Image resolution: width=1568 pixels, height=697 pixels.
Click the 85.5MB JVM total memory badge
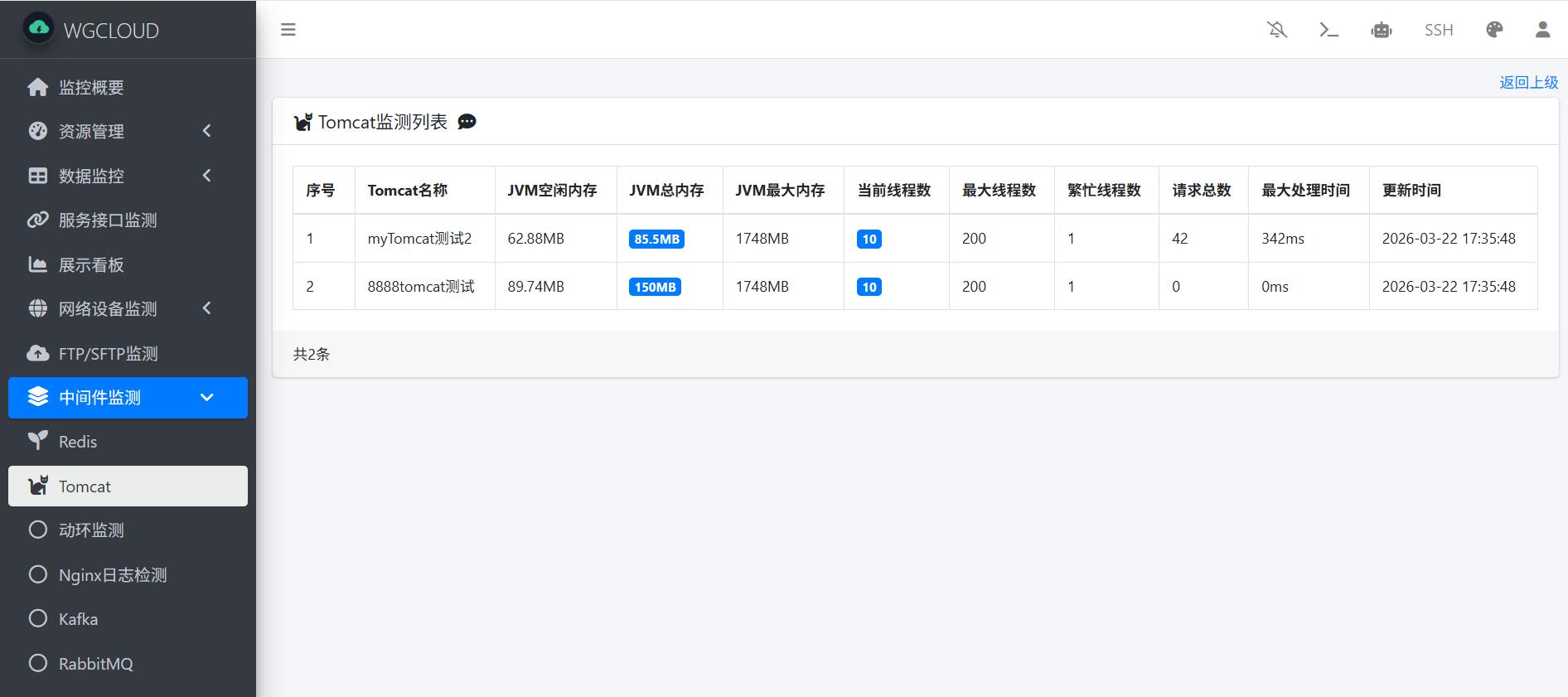point(656,240)
